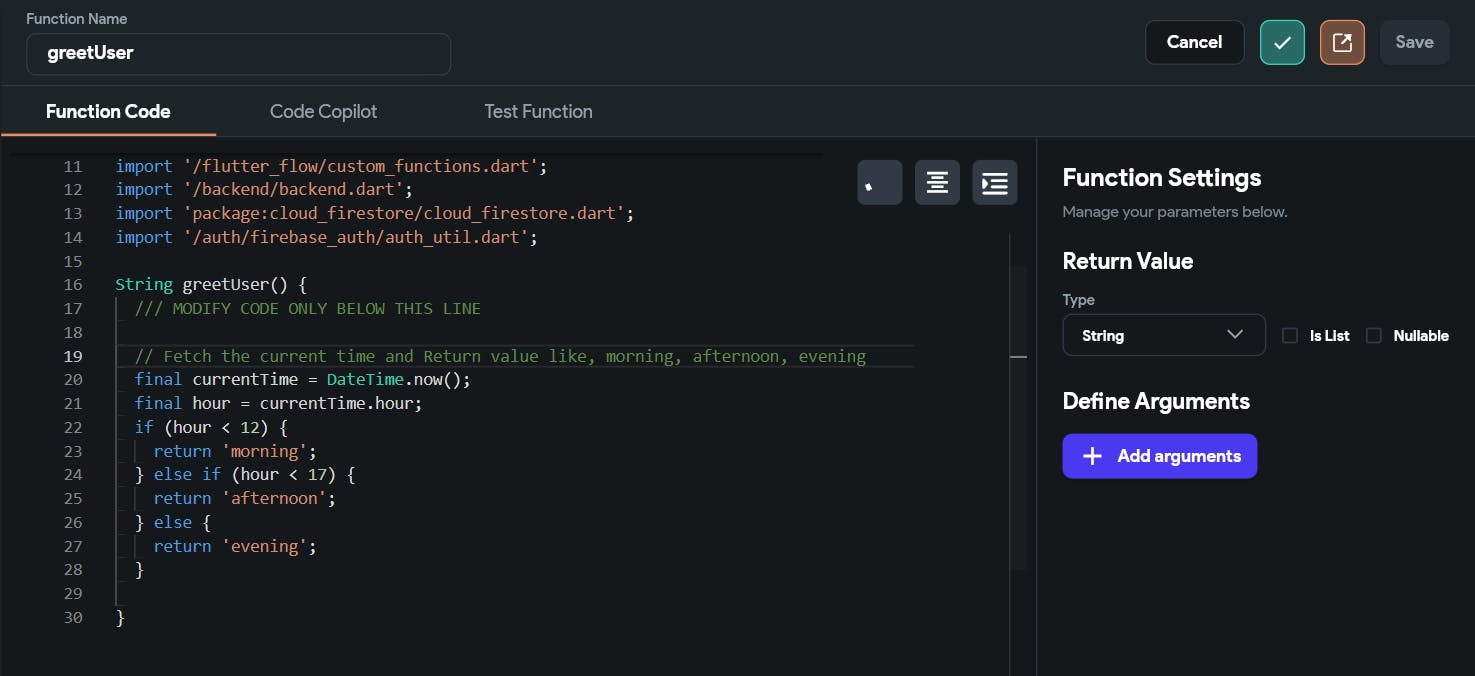Click the return 'evening' code line
Screen dimensions: 1475x676
click(235, 546)
